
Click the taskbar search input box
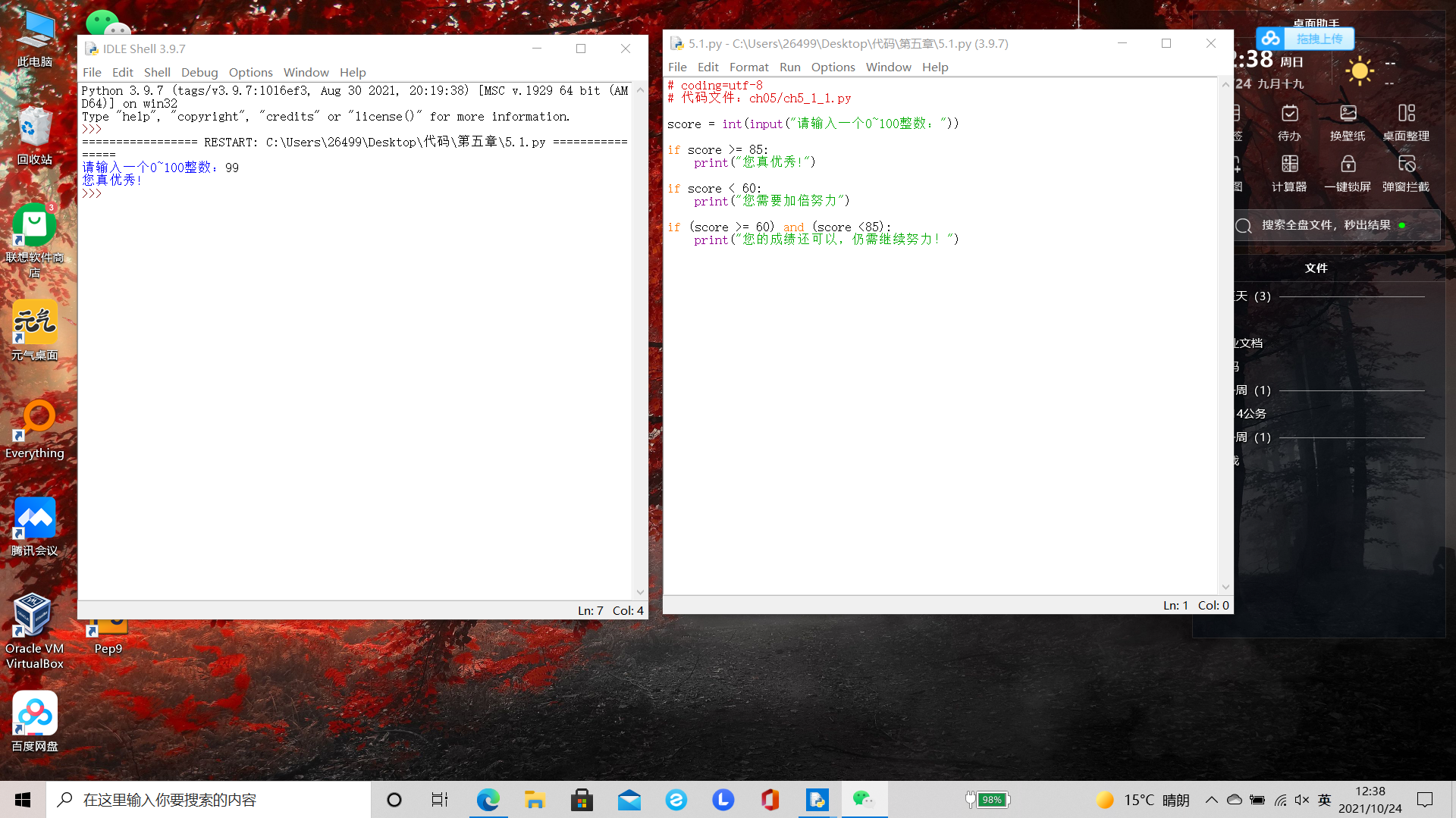coord(209,800)
